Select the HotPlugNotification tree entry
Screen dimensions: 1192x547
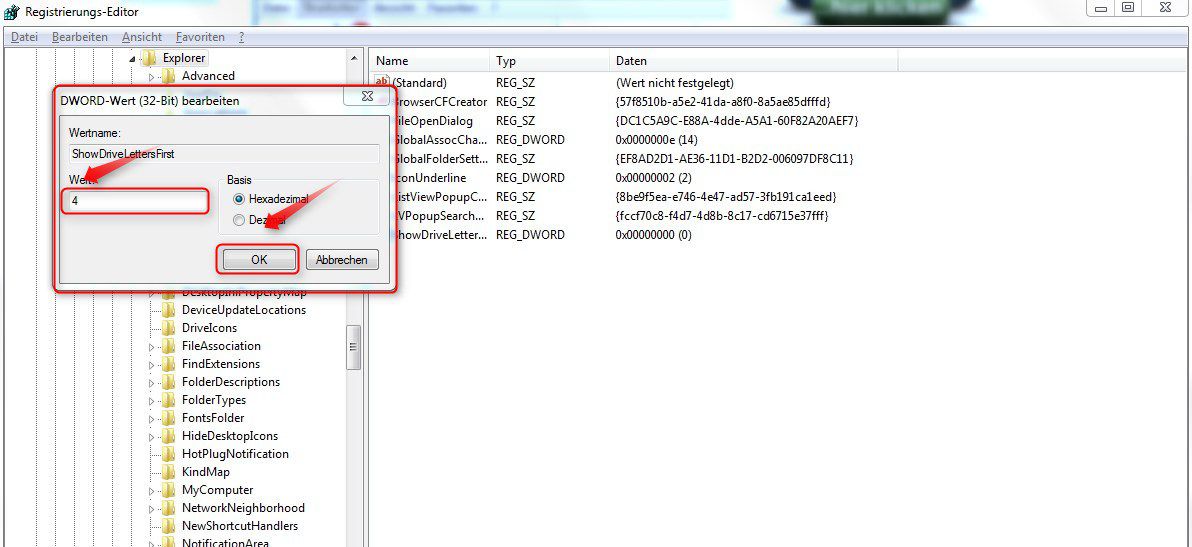click(x=235, y=454)
